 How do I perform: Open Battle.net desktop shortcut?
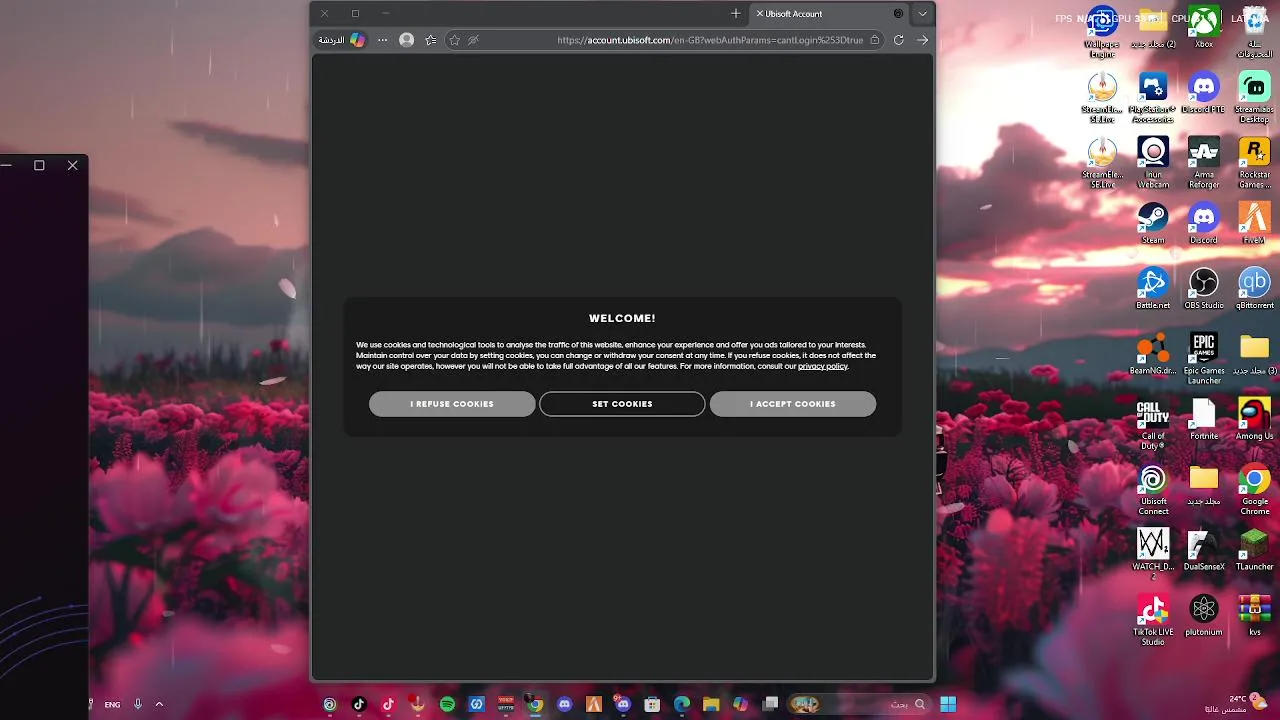tap(1153, 289)
